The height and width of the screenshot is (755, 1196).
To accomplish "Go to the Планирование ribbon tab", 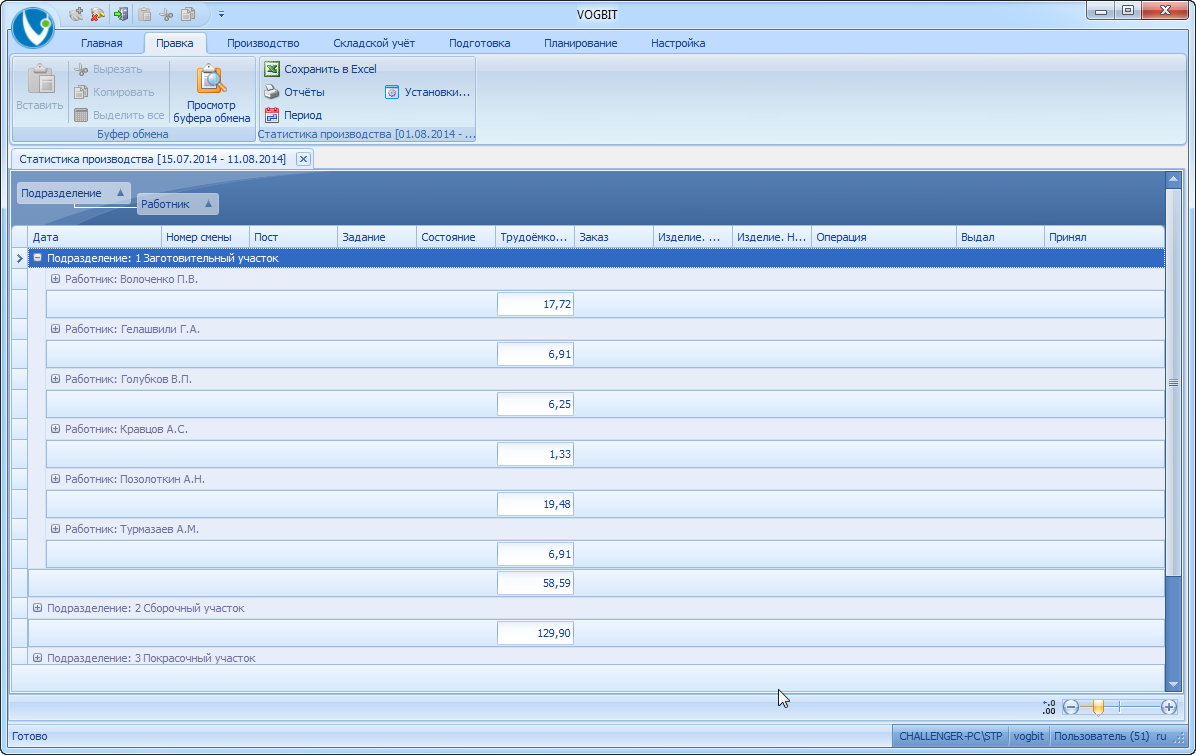I will tap(580, 43).
